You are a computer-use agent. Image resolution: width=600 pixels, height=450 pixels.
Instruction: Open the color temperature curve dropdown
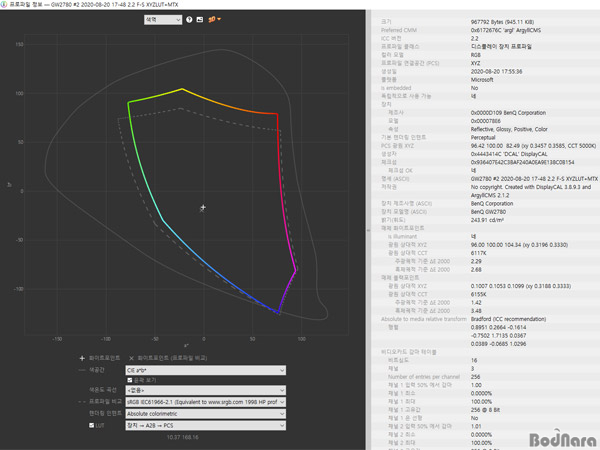[x=205, y=390]
